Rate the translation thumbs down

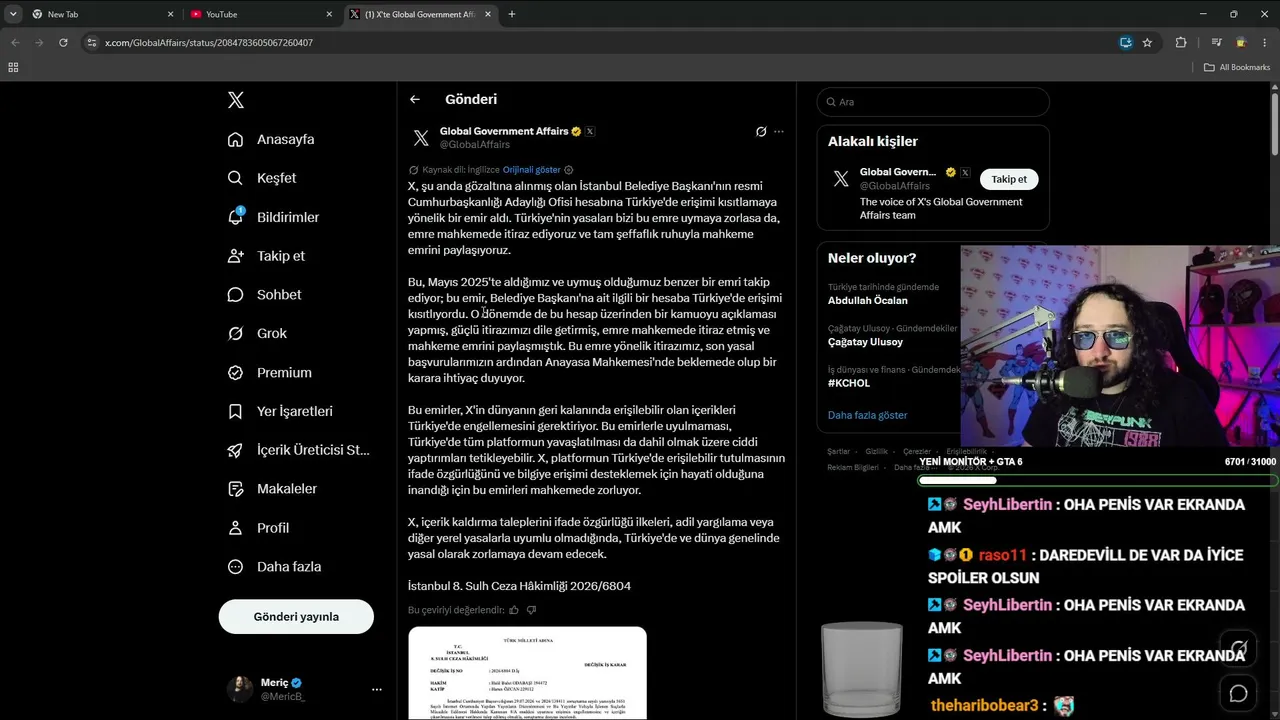tap(531, 610)
